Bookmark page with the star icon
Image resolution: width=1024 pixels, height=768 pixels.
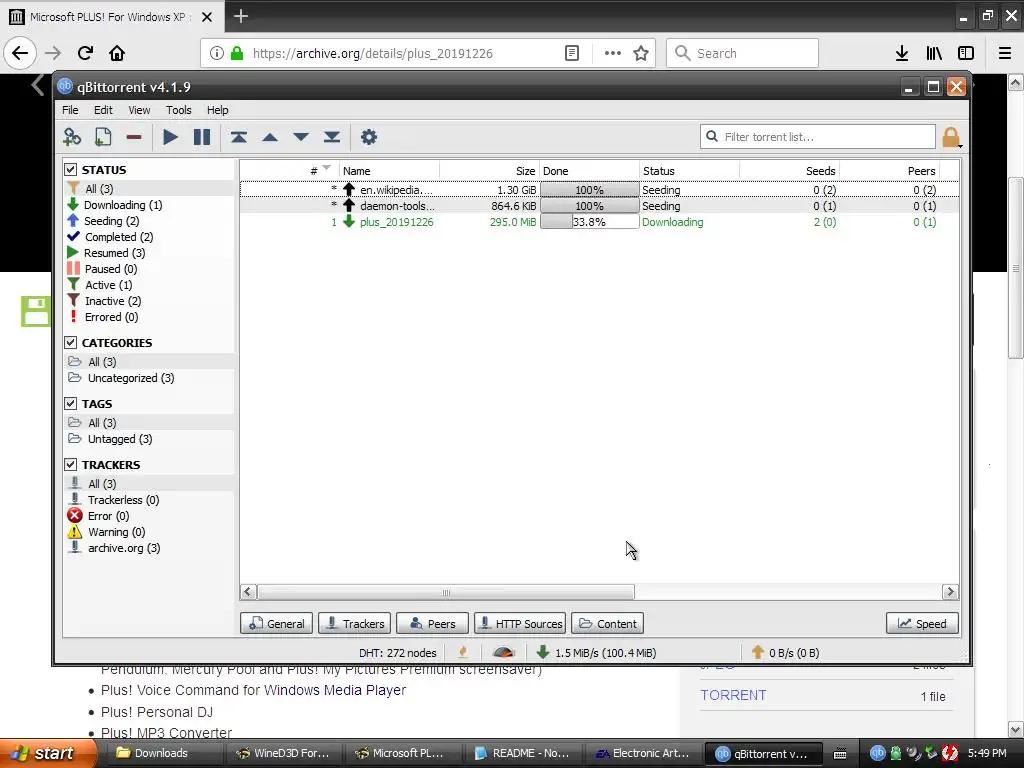[641, 53]
